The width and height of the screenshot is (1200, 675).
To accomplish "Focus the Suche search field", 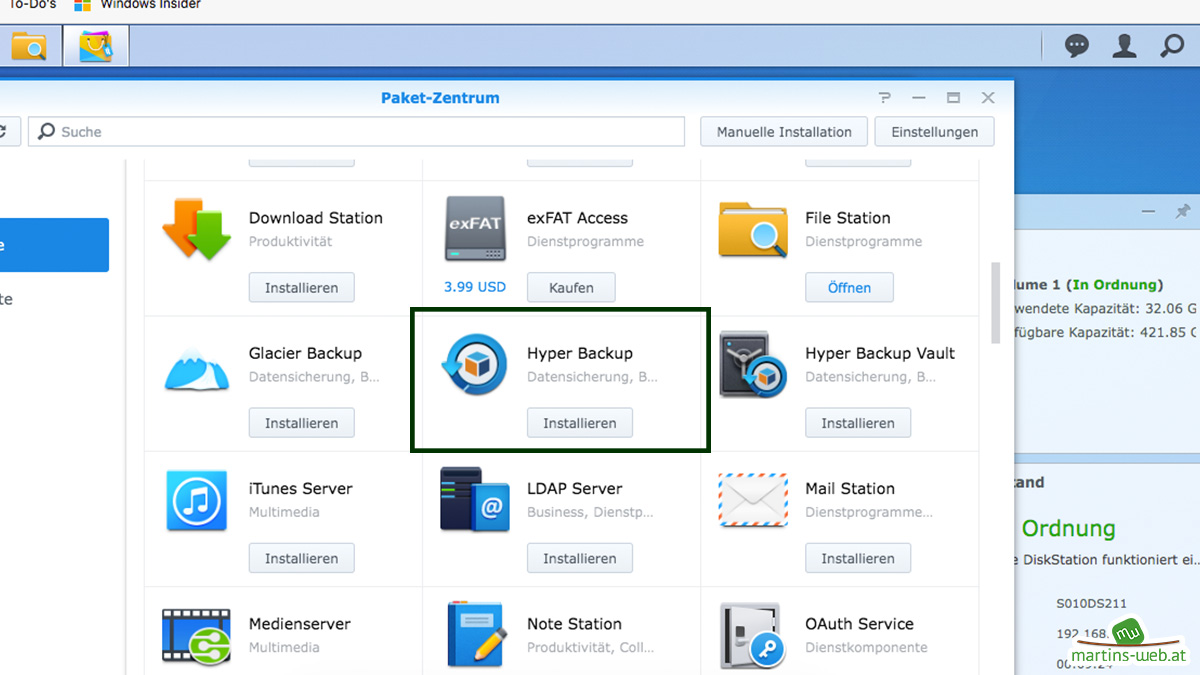I will pos(356,132).
